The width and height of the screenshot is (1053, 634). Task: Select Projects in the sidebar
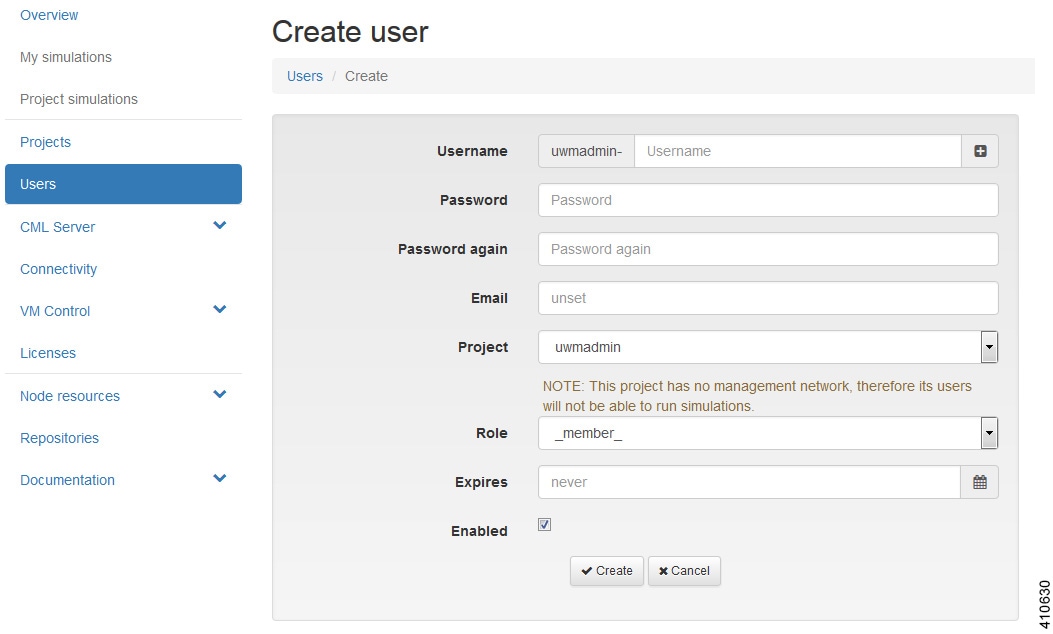pyautogui.click(x=46, y=142)
